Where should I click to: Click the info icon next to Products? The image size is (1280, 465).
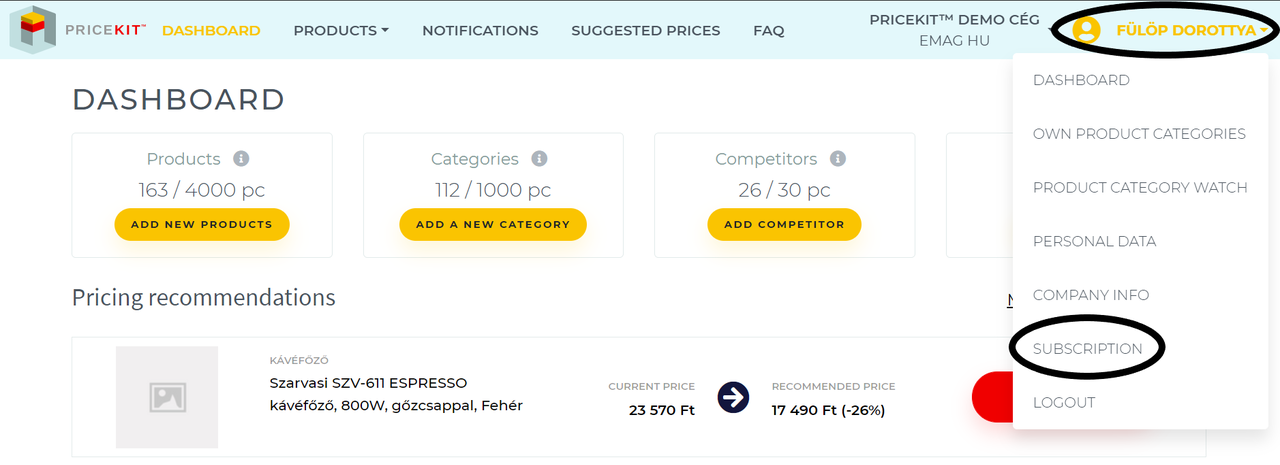(x=241, y=159)
